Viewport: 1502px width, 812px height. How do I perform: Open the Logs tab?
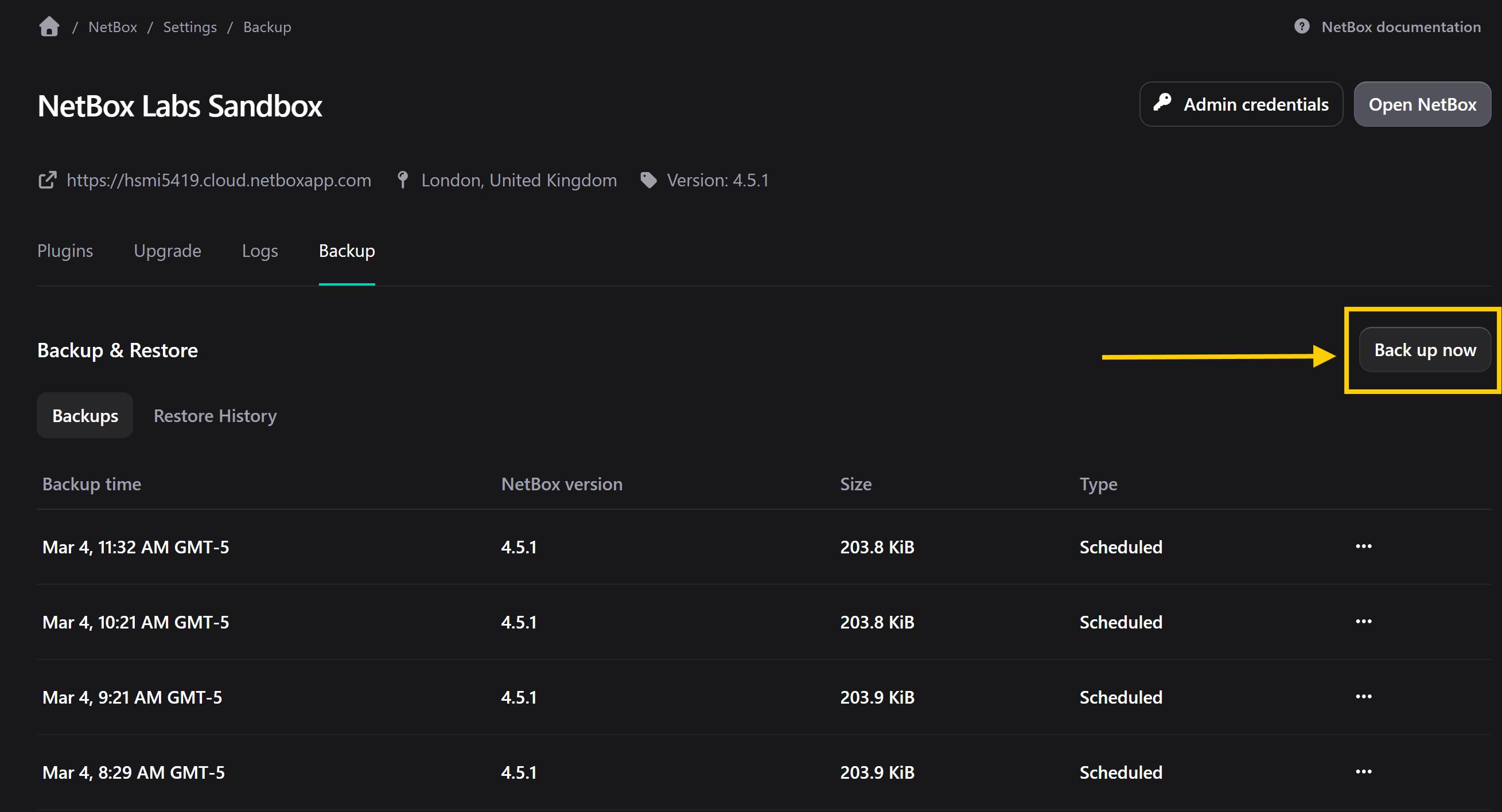point(259,251)
